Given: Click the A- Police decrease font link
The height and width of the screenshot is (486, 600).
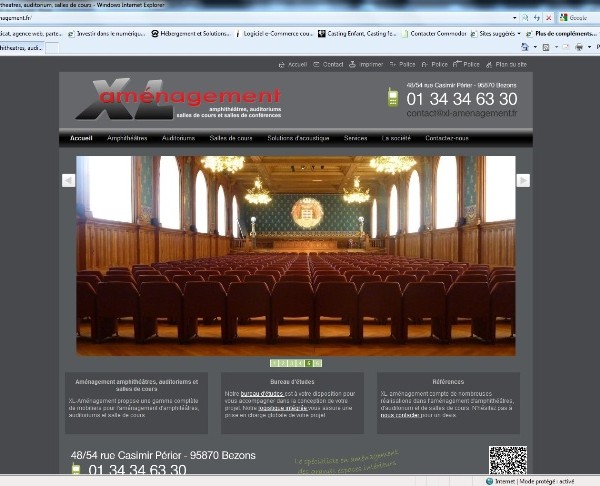Looking at the screenshot, I should point(434,64).
